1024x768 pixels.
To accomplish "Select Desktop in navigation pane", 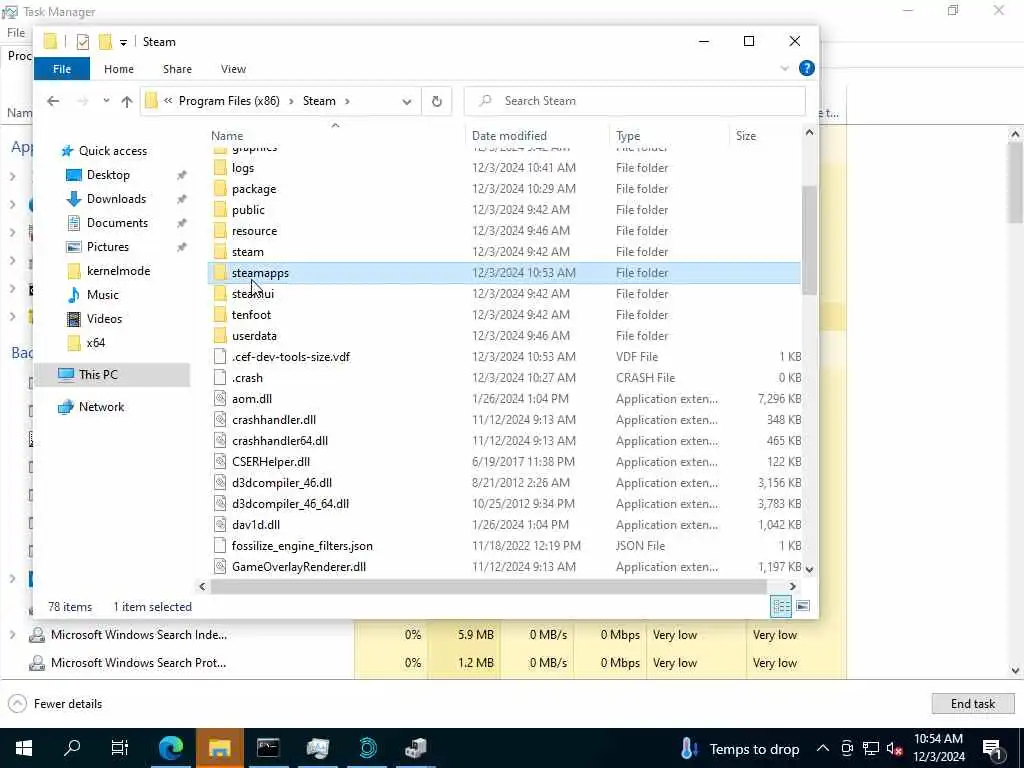I will [108, 175].
